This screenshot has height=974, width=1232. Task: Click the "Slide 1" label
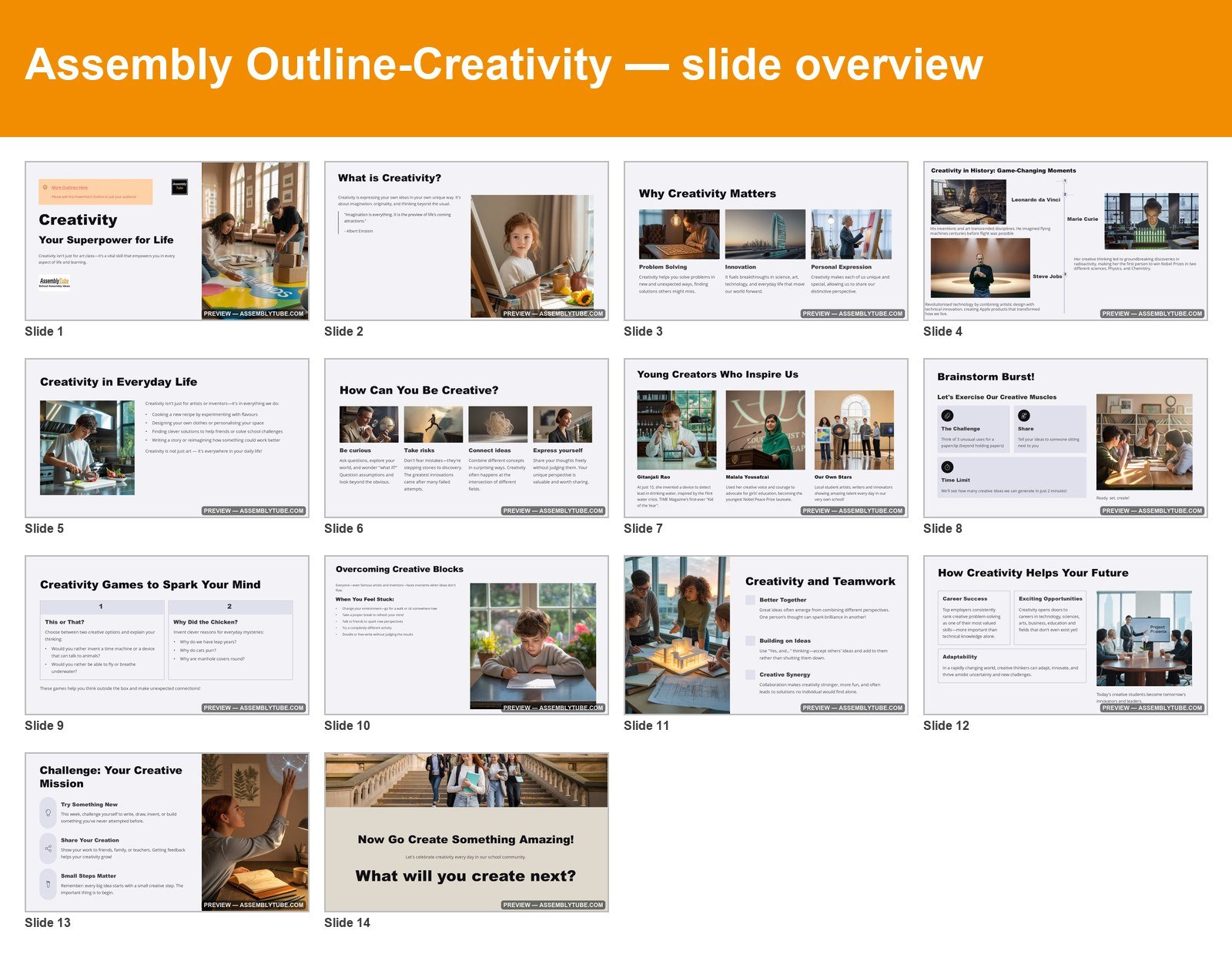point(44,331)
